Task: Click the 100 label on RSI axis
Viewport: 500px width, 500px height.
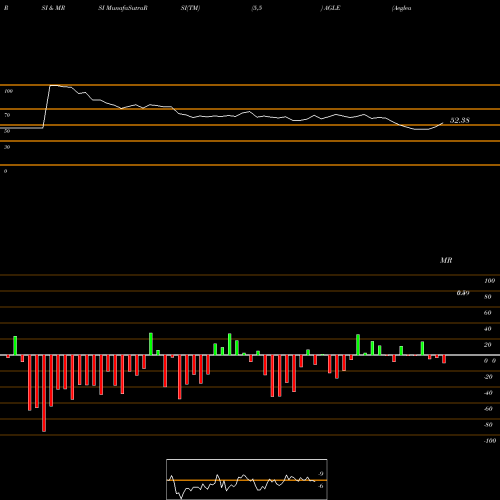Action: 9,91
